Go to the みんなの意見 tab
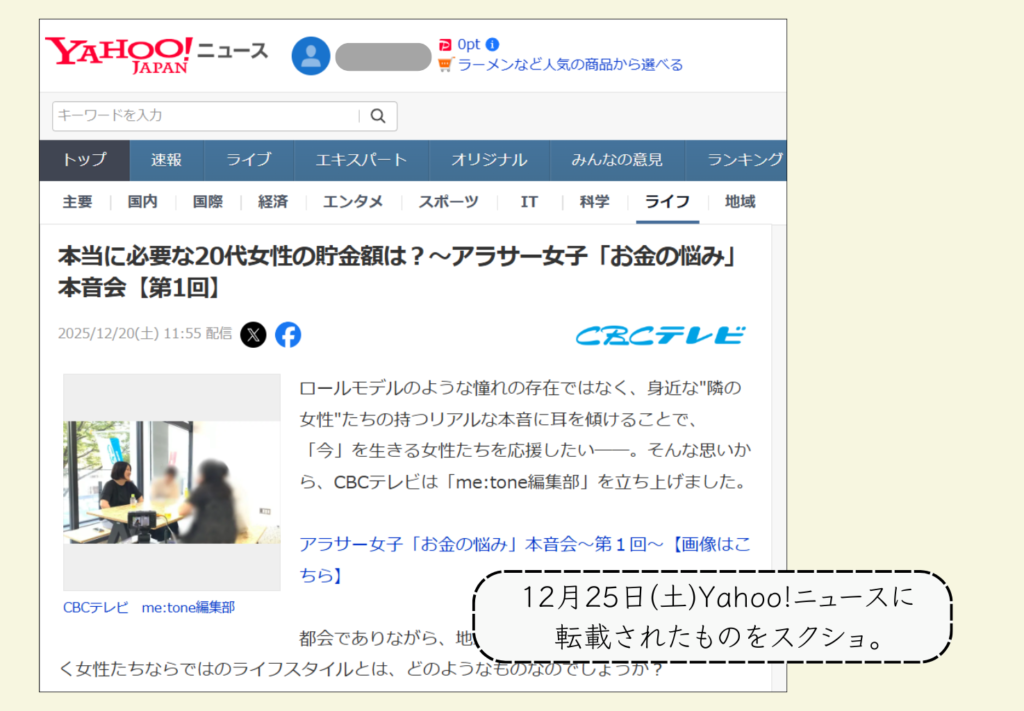Screen dimensions: 1024x711 (616, 160)
